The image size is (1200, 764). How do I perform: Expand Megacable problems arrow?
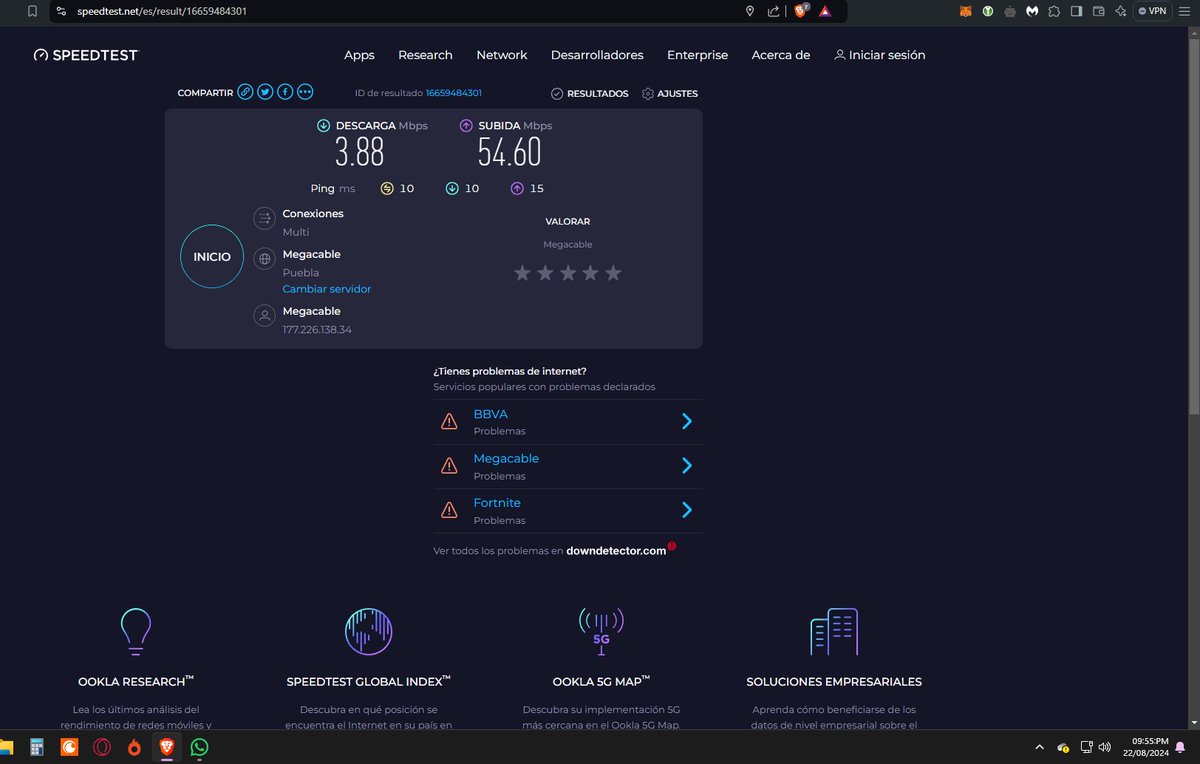tap(687, 465)
